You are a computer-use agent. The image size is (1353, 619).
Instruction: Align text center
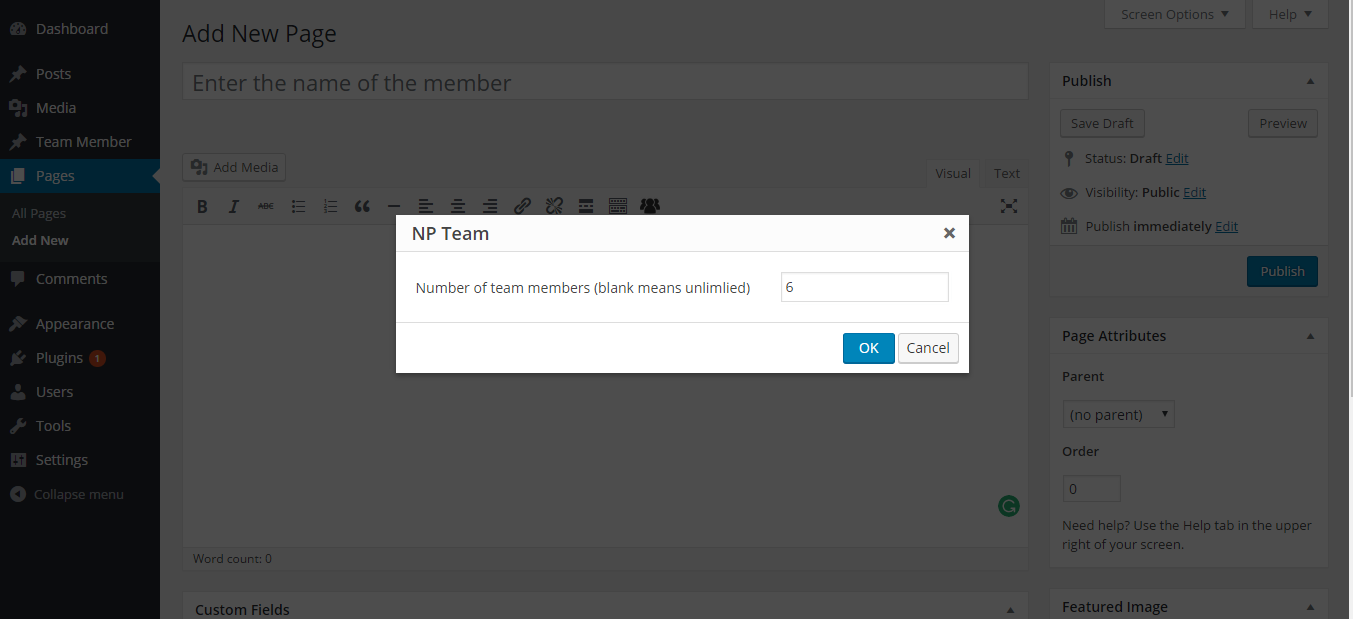coord(458,206)
